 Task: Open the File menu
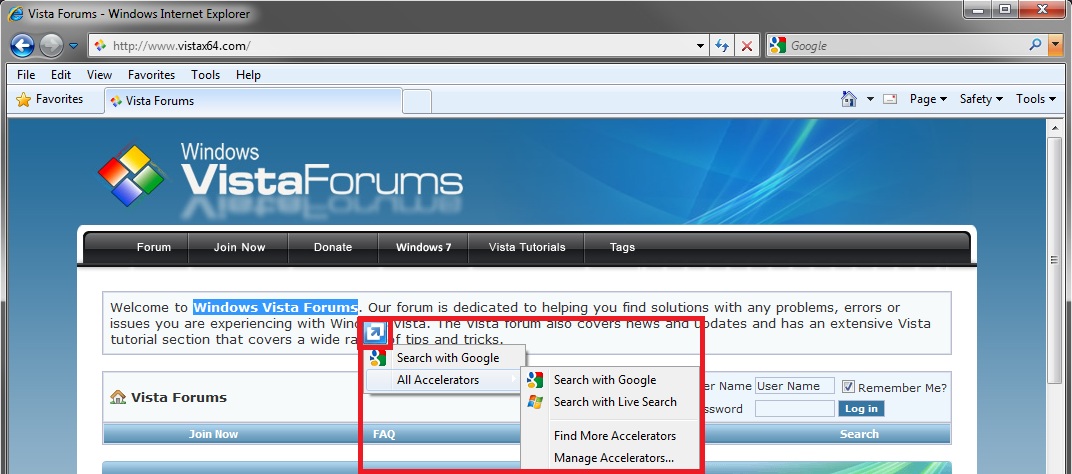click(26, 75)
